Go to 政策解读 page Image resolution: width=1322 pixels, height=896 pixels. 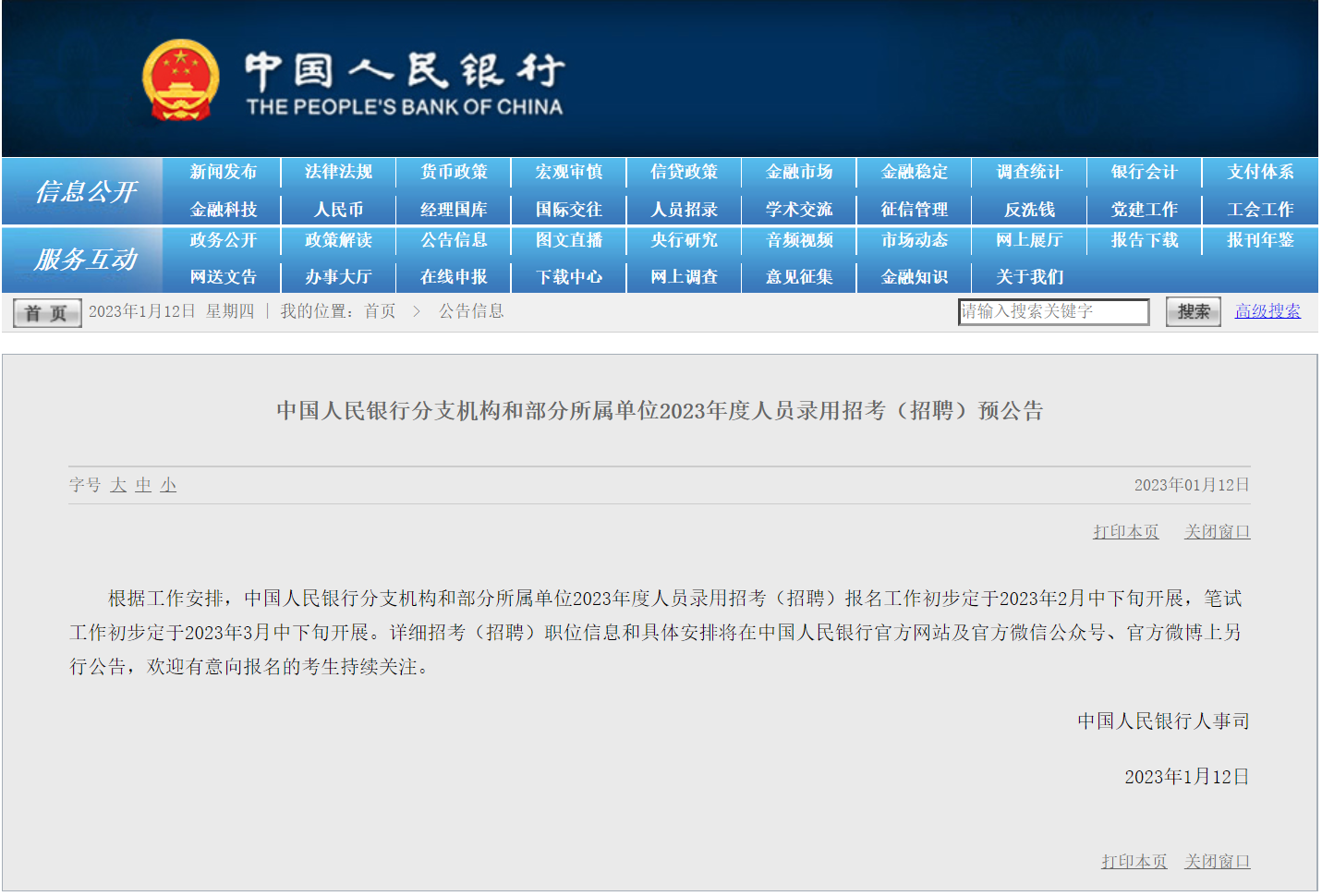(338, 240)
